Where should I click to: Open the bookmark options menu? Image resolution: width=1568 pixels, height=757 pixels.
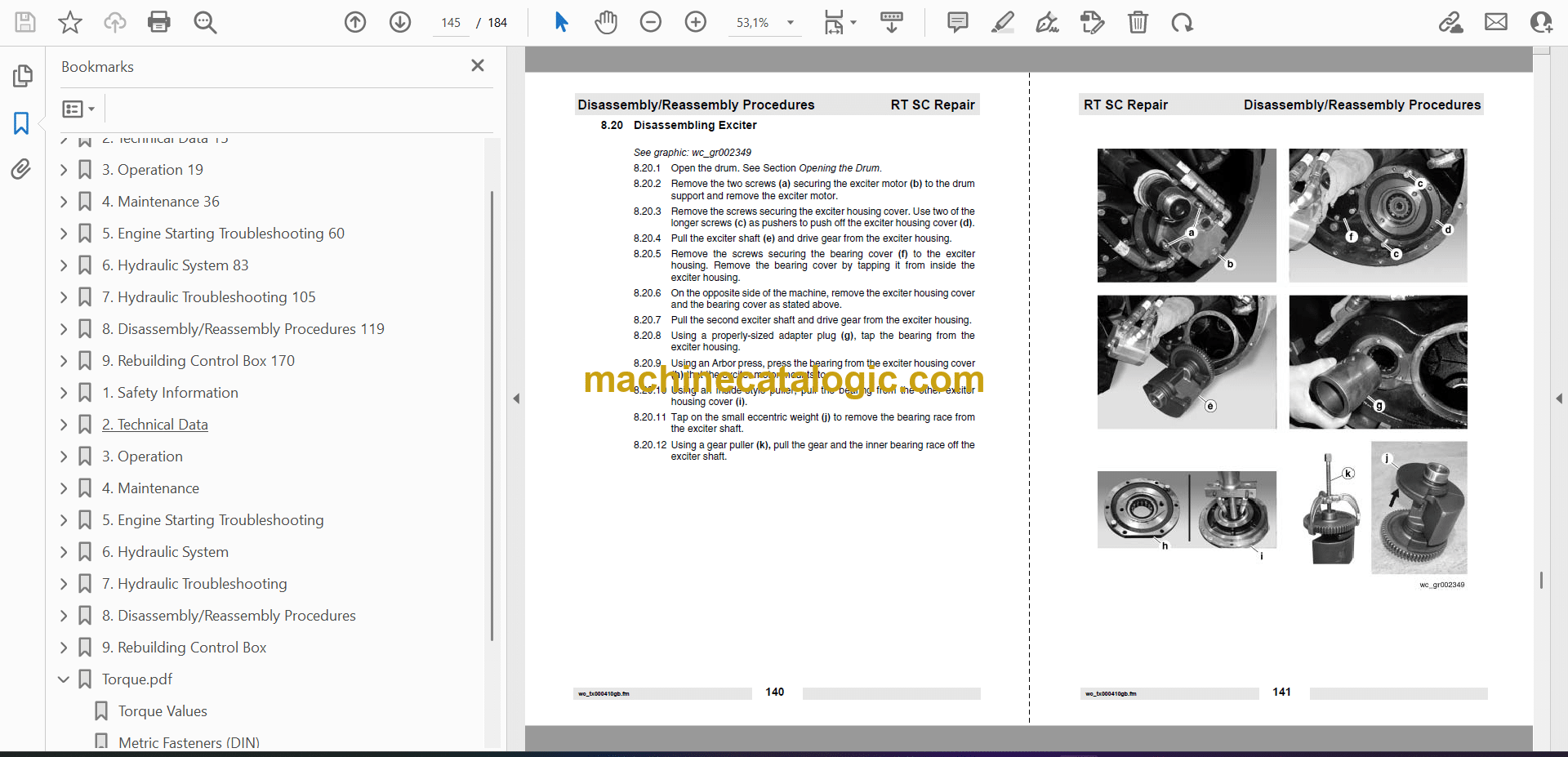pyautogui.click(x=78, y=109)
